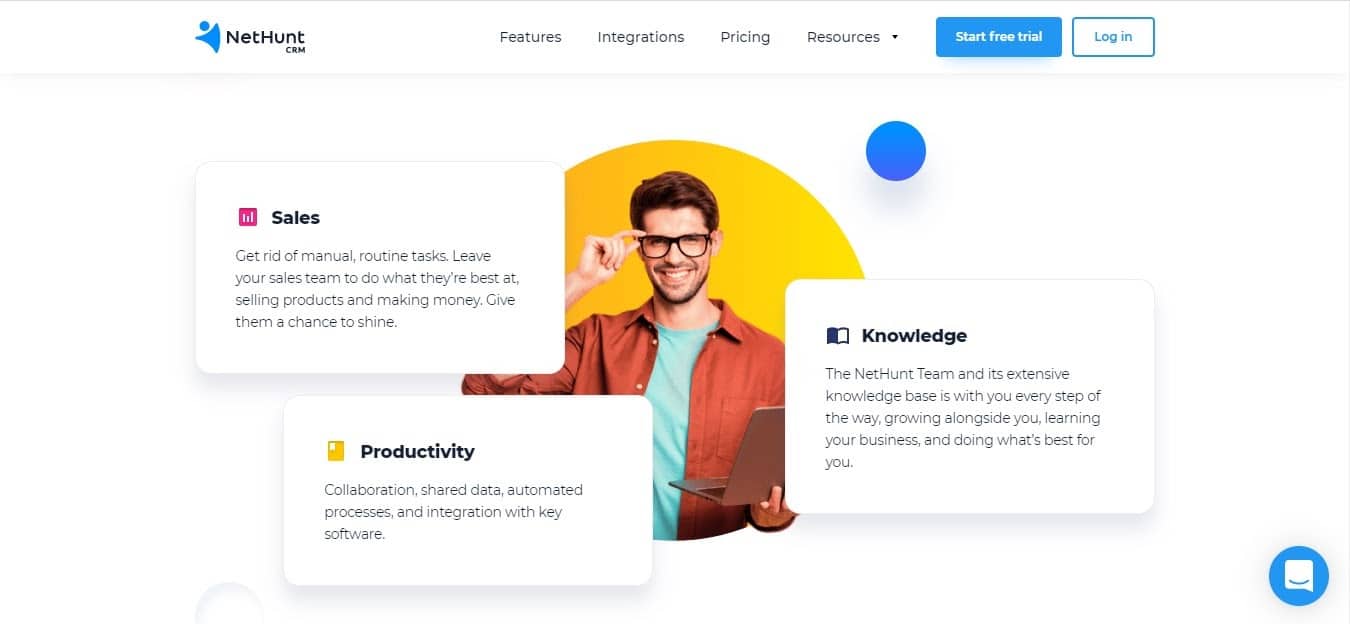Click the Productivity card description text
Image resolution: width=1350 pixels, height=624 pixels.
(x=453, y=512)
